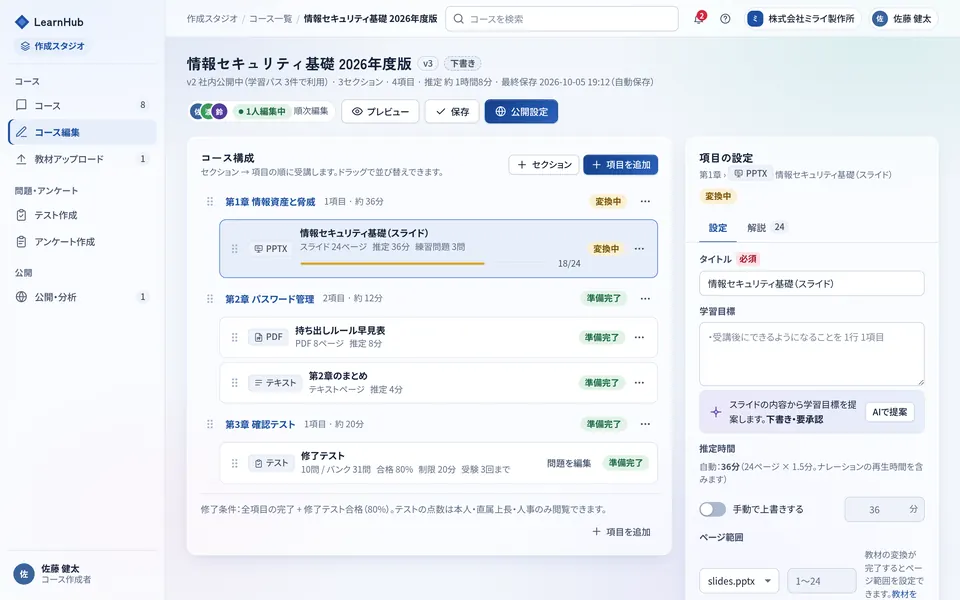This screenshot has width=960, height=600.
Task: Add a section with ＋セクション button
Action: (x=544, y=165)
